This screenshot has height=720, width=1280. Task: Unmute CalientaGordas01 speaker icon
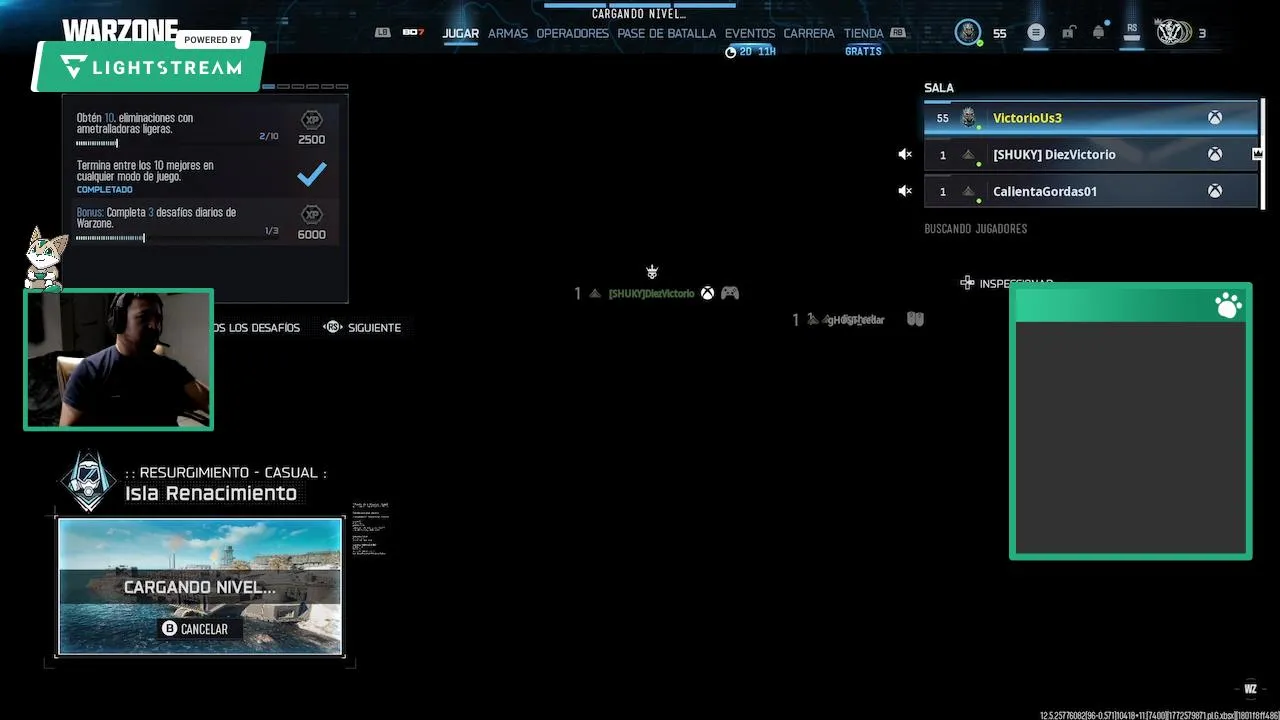coord(905,191)
